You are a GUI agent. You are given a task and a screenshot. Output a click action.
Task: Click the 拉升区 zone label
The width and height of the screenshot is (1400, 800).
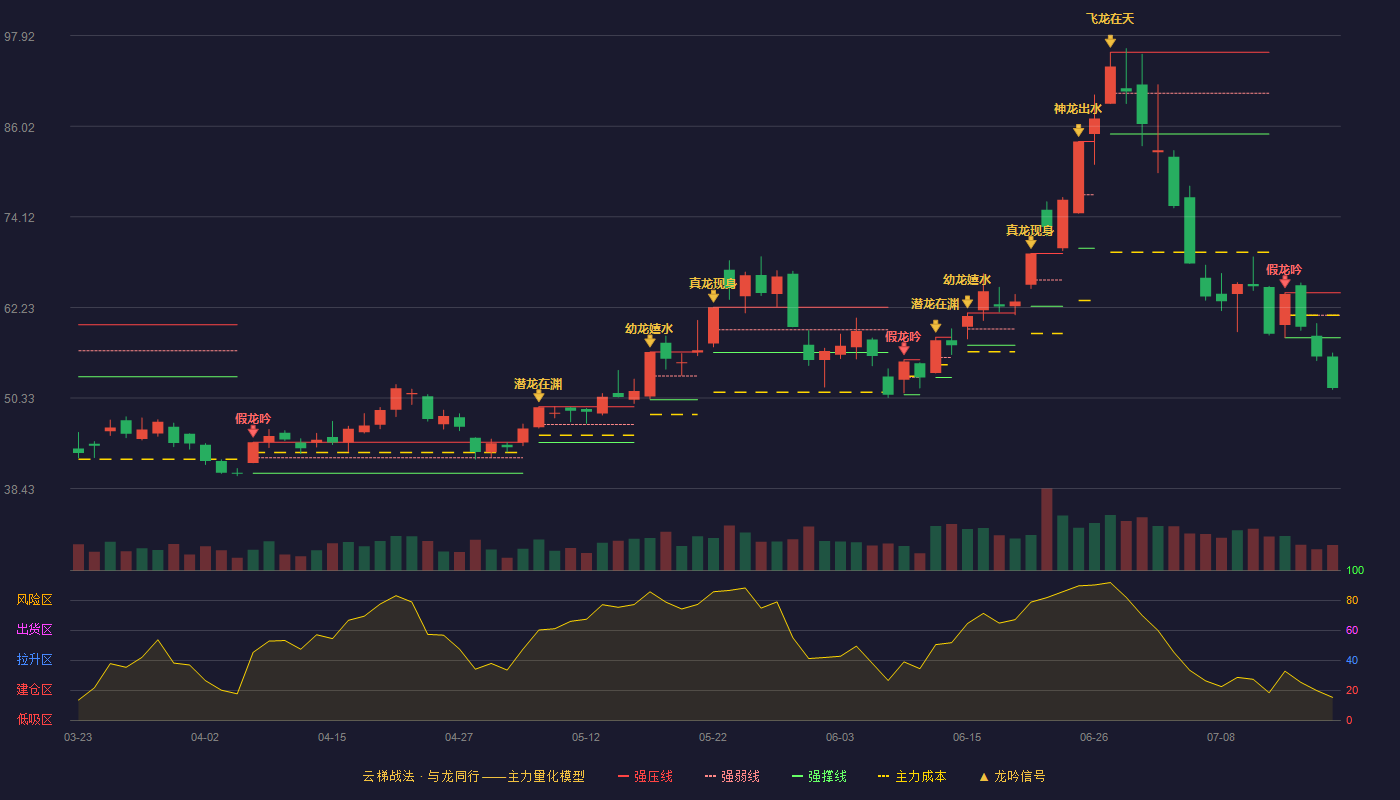(34, 660)
